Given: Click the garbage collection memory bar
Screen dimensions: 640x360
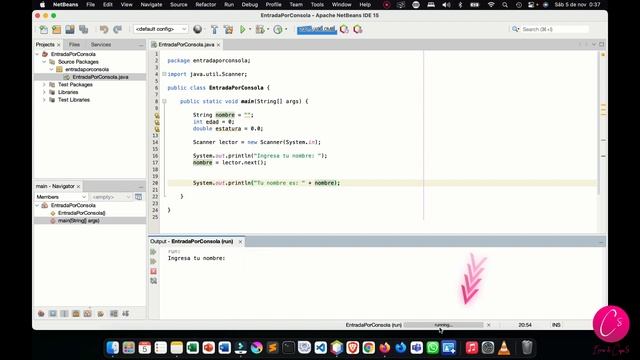Looking at the screenshot, I should point(316,29).
